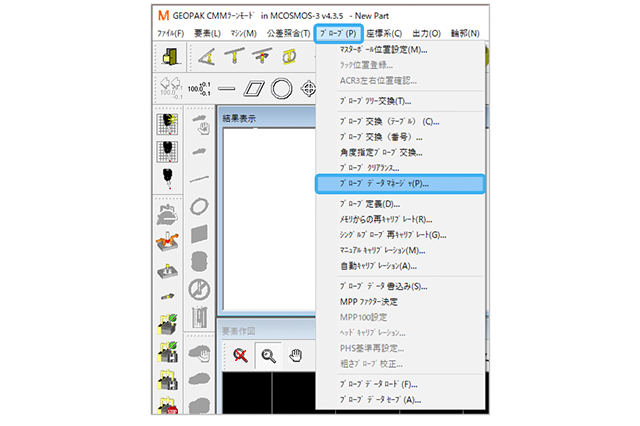640x426 pixels.
Task: Choose プローブデータマネージャ(P) from menu
Action: pos(399,185)
